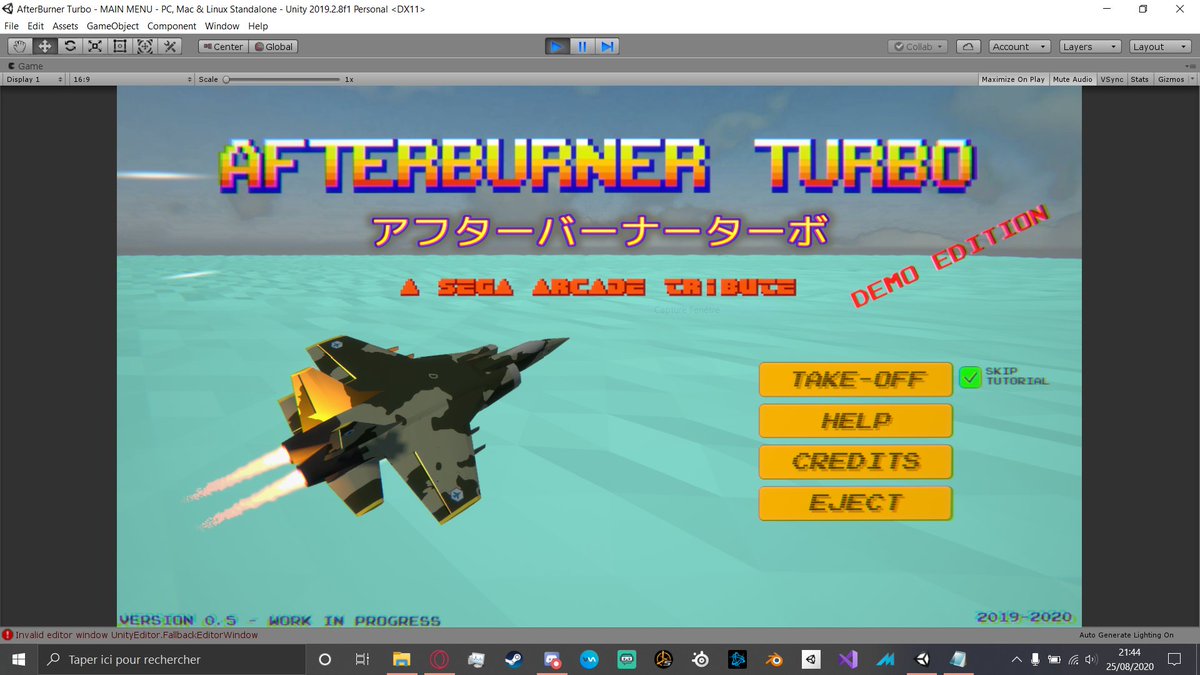Viewport: 1200px width, 675px height.
Task: Open the Layout dropdown
Action: (x=1160, y=46)
